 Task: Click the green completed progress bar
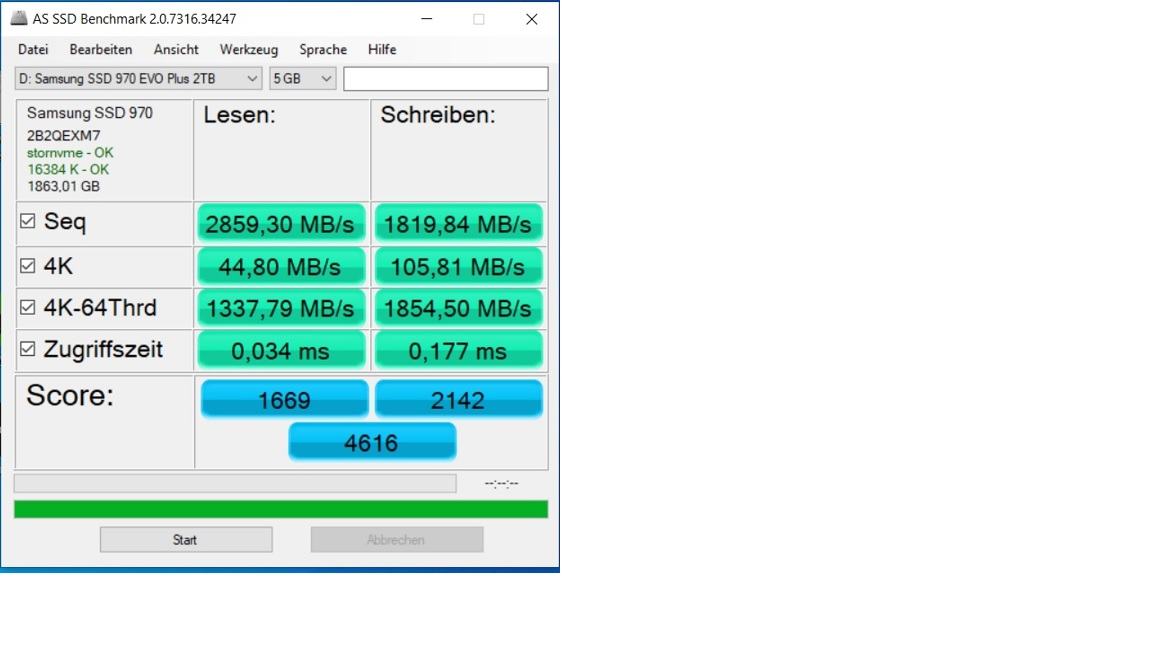281,509
